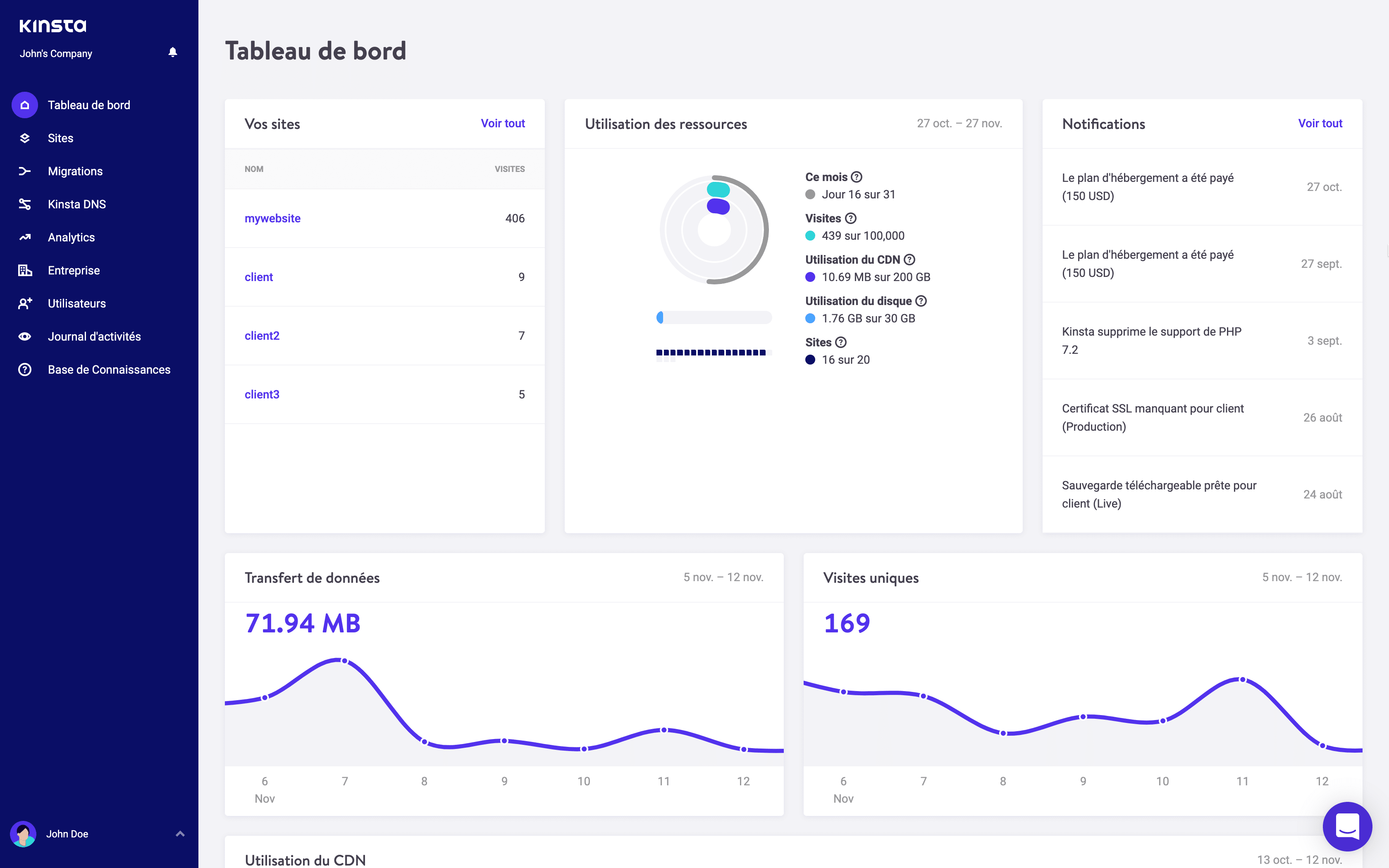Select Tableau de bord in sidebar
Image resolution: width=1389 pixels, height=868 pixels.
click(89, 105)
